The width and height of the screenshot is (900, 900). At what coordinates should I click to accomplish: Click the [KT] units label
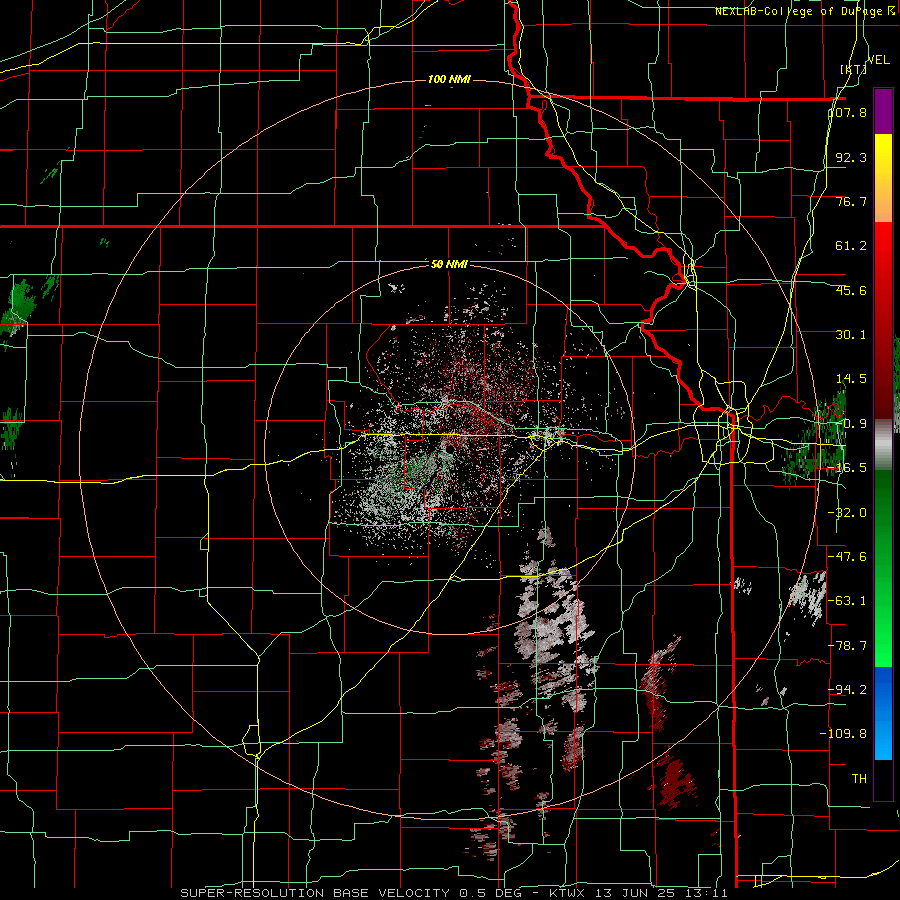pyautogui.click(x=853, y=69)
